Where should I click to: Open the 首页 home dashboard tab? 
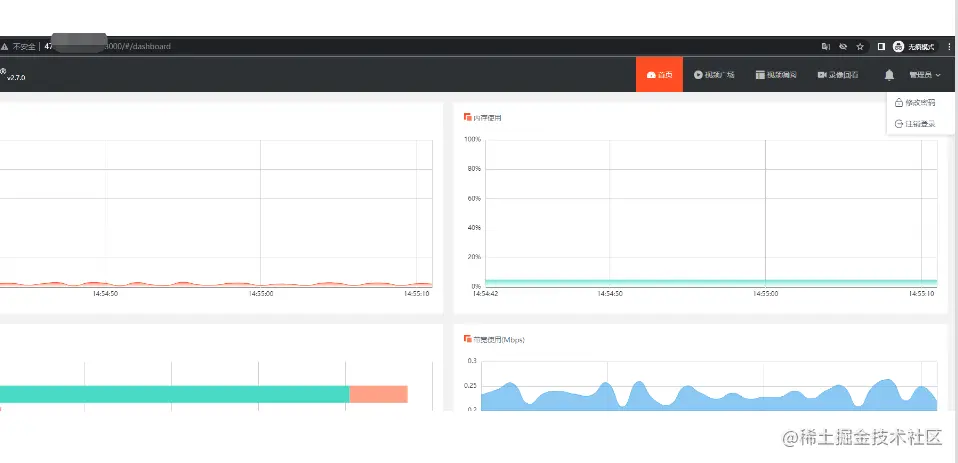pos(659,75)
